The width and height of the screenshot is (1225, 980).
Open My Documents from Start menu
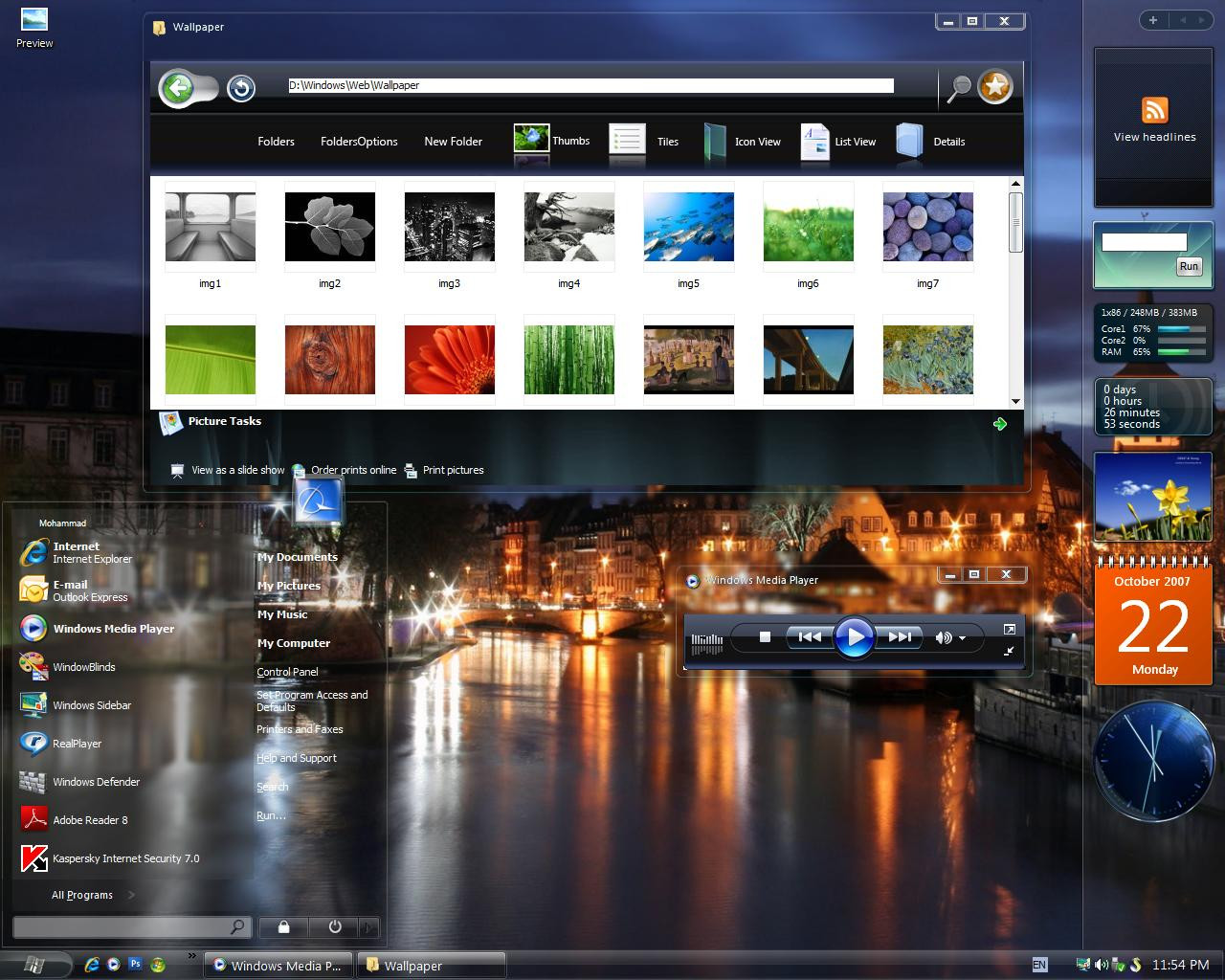[297, 557]
